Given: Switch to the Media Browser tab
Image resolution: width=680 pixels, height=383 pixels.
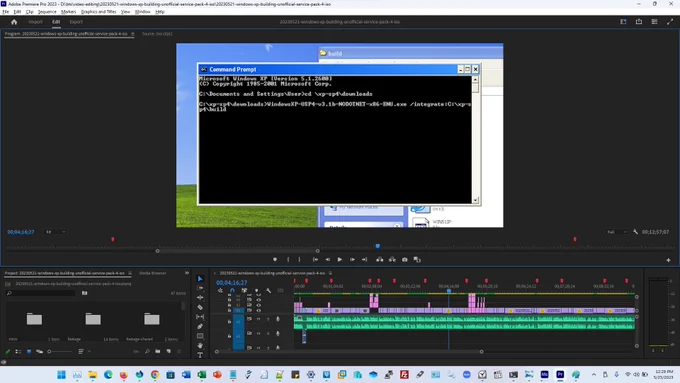Looking at the screenshot, I should tap(153, 273).
